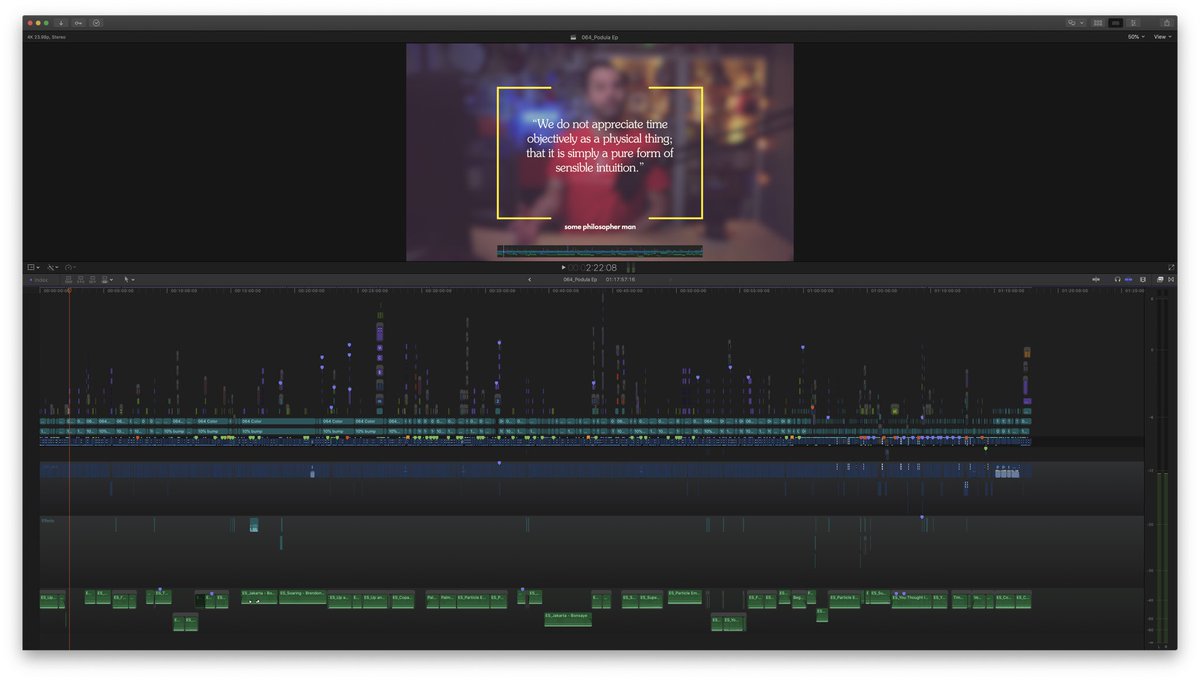Expand the tool selection dropdown chevron
Image resolution: width=1200 pixels, height=680 pixels.
133,280
